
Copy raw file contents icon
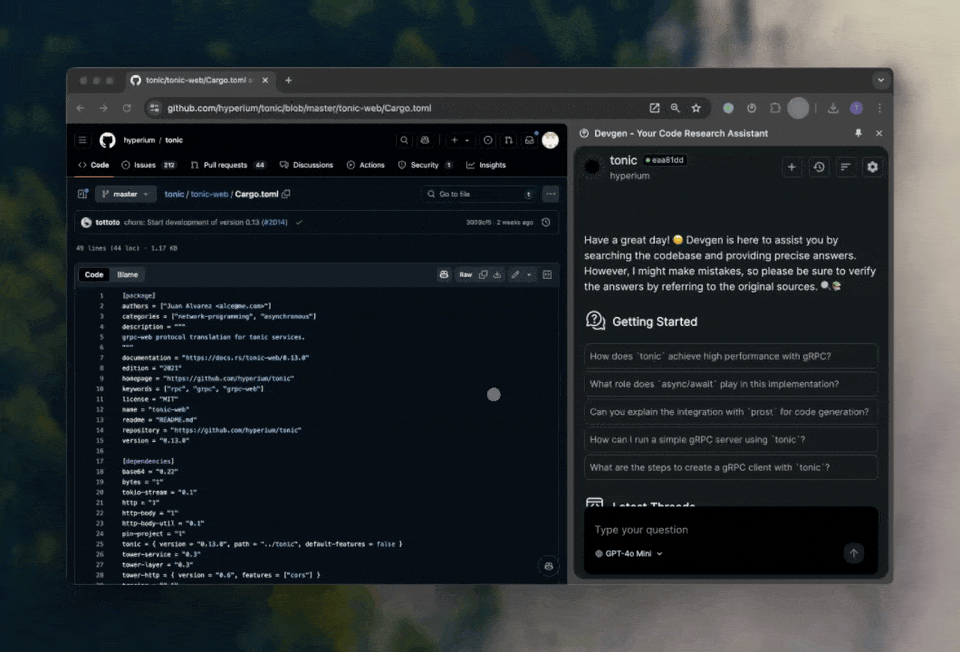tap(483, 274)
